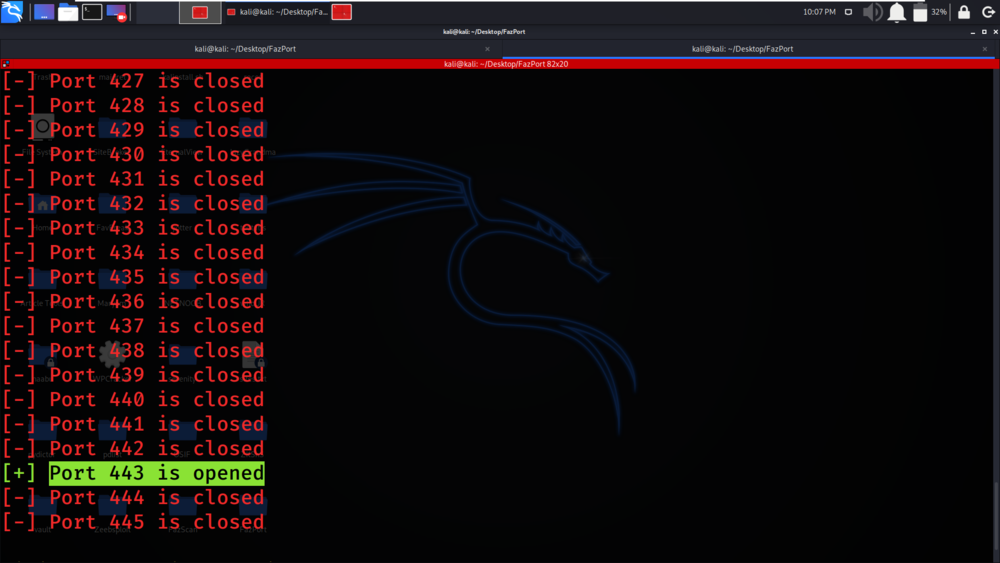Click the screen recorder panel icon
The width and height of the screenshot is (1000, 563).
tap(117, 12)
